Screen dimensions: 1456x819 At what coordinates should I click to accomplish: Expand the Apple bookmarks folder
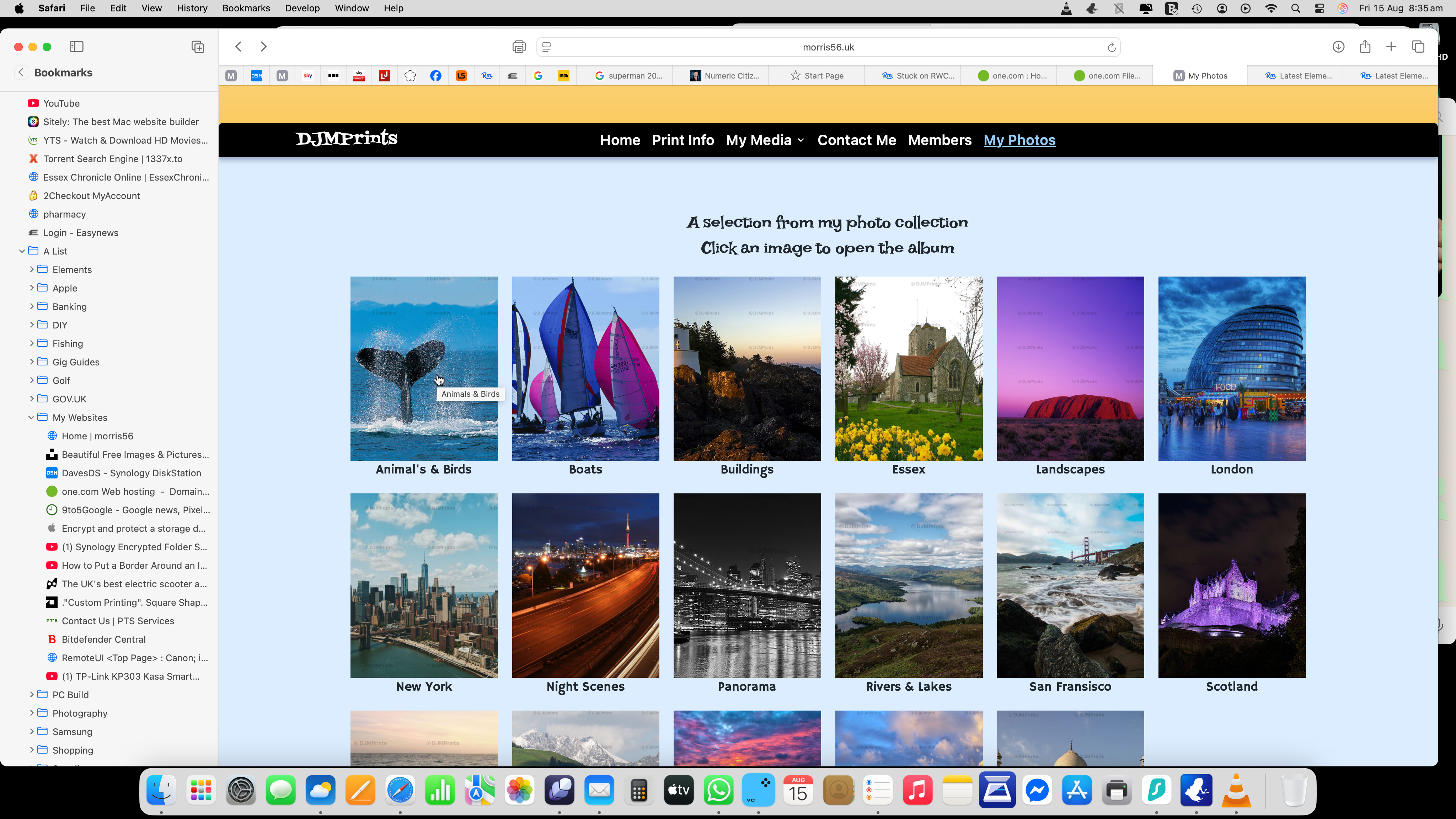(x=32, y=288)
